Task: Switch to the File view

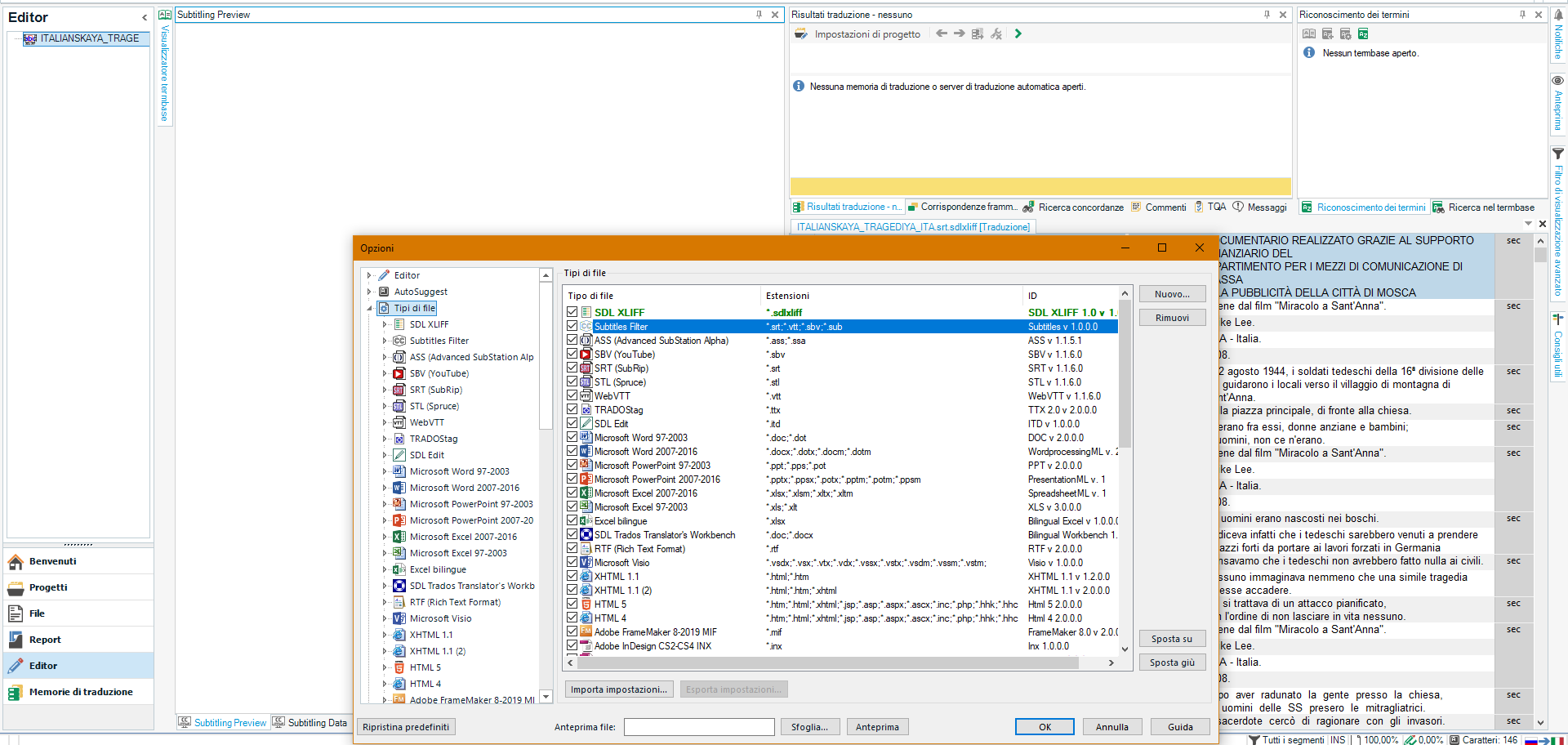Action: 78,613
